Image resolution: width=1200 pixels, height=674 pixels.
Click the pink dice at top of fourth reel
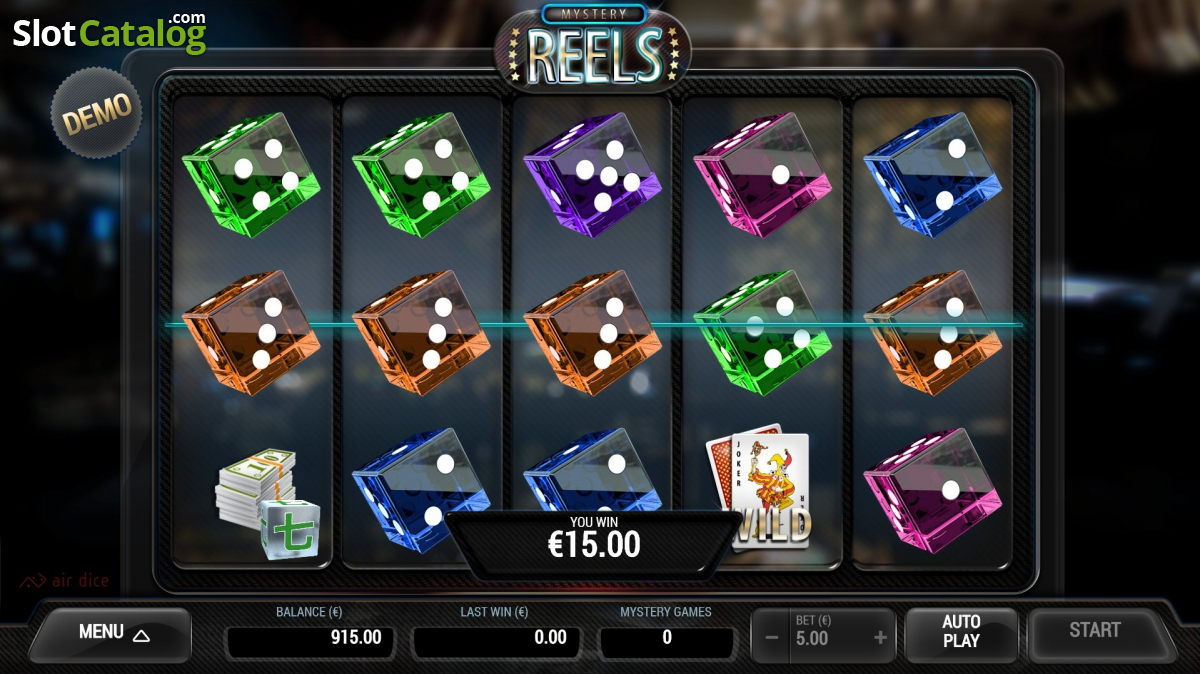click(x=762, y=175)
